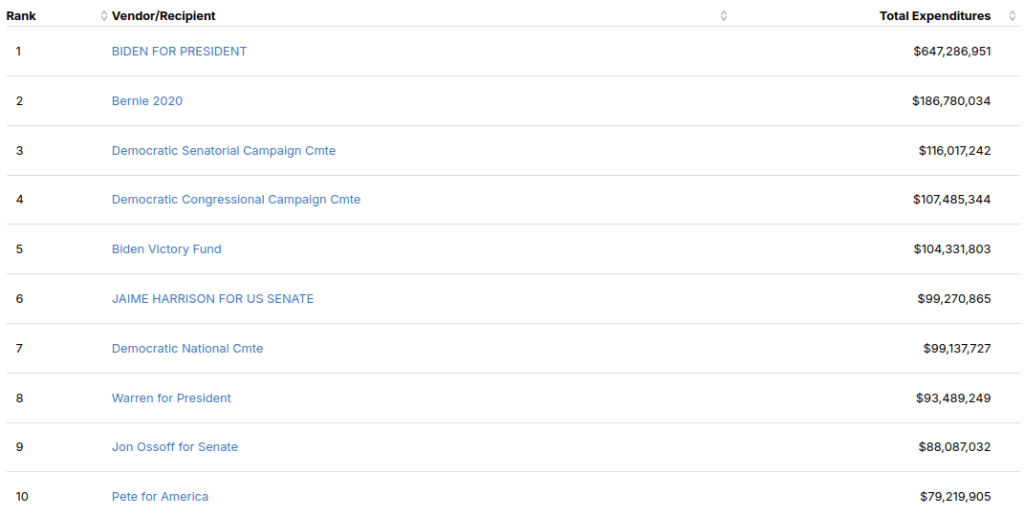Click rank 4 beside Democratic Congressional Cmte
The image size is (1024, 516).
click(x=19, y=199)
